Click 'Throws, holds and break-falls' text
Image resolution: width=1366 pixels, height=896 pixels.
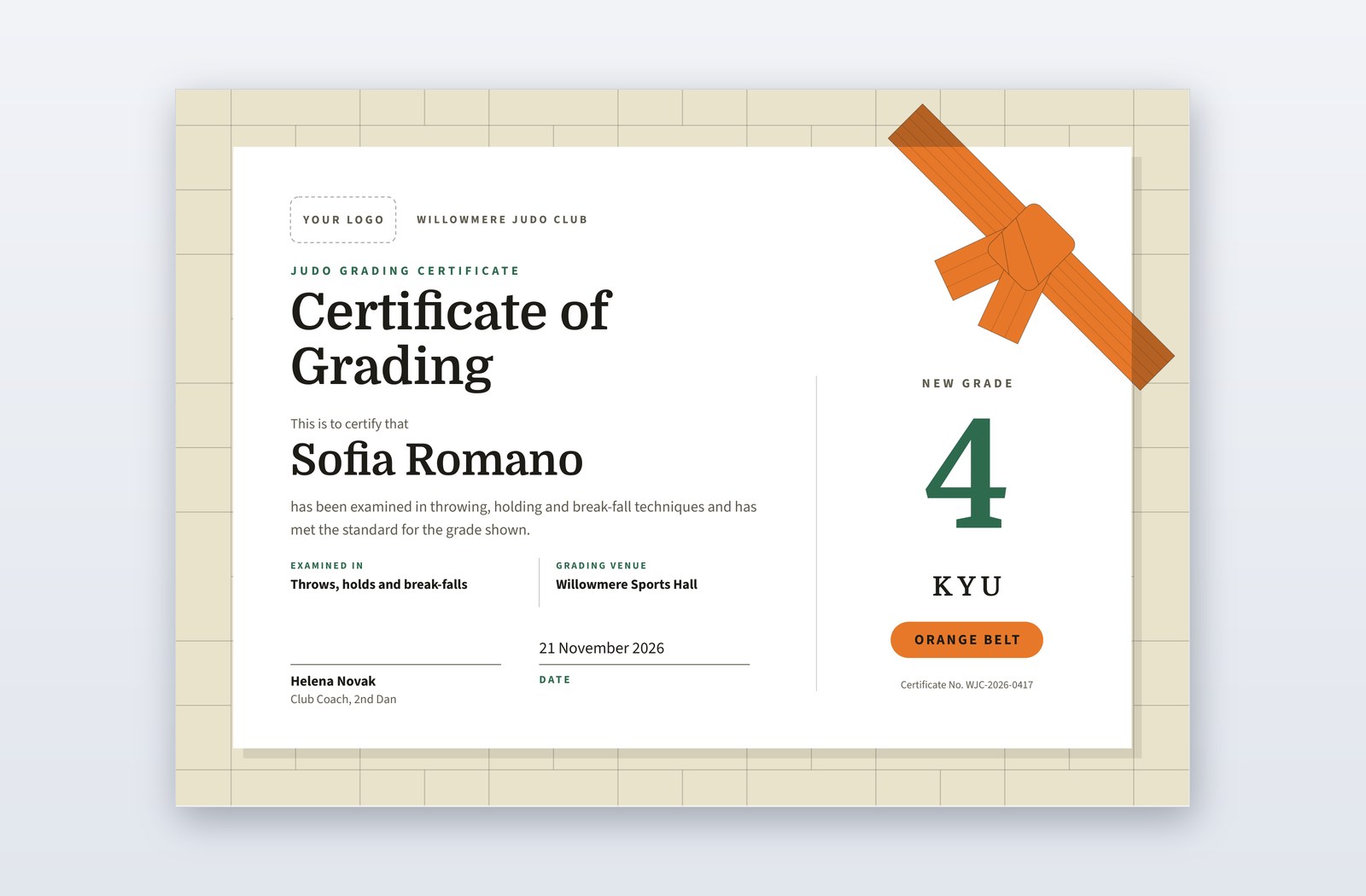pos(379,585)
